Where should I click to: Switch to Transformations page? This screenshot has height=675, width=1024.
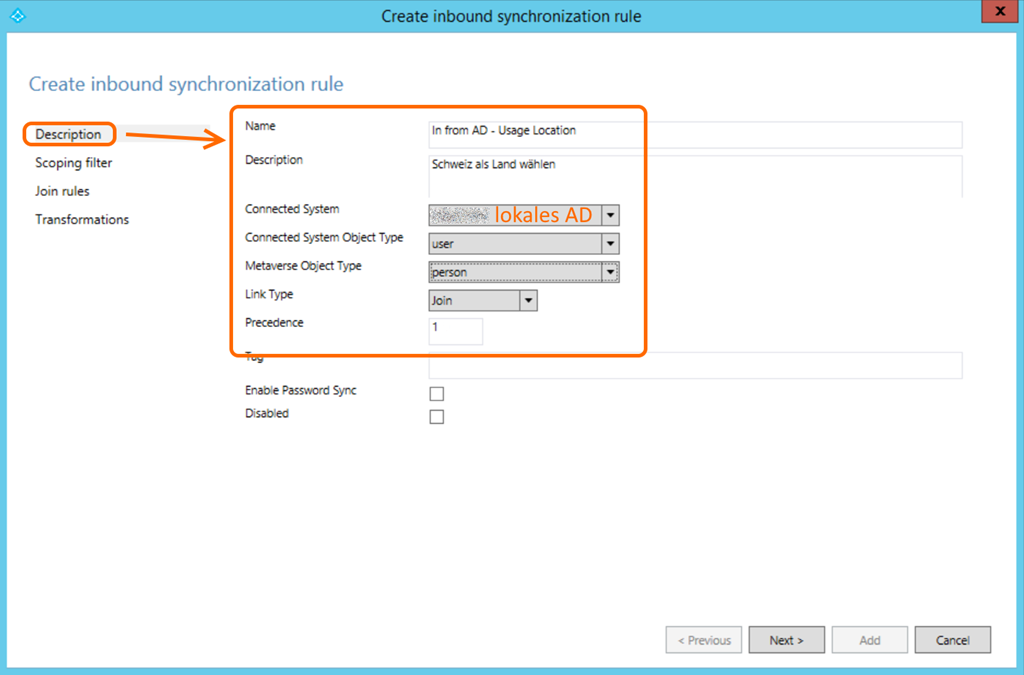(82, 220)
